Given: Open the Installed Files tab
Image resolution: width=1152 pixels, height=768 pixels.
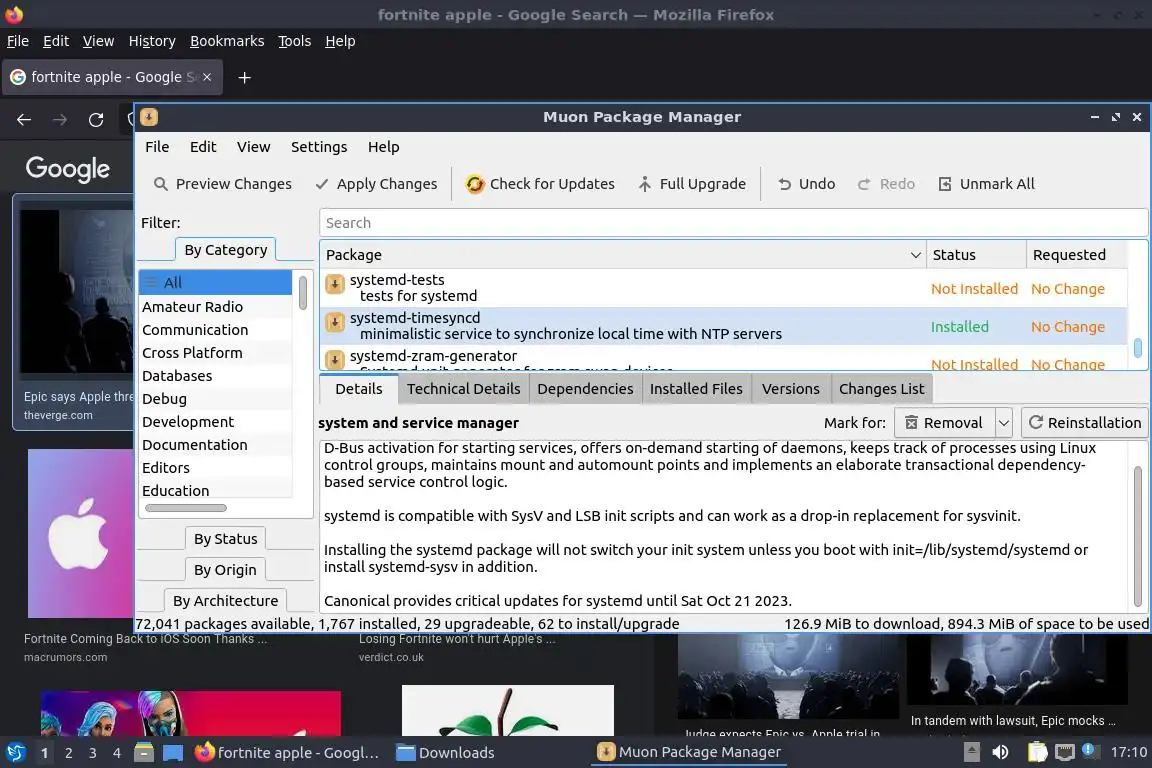Looking at the screenshot, I should click(696, 389).
